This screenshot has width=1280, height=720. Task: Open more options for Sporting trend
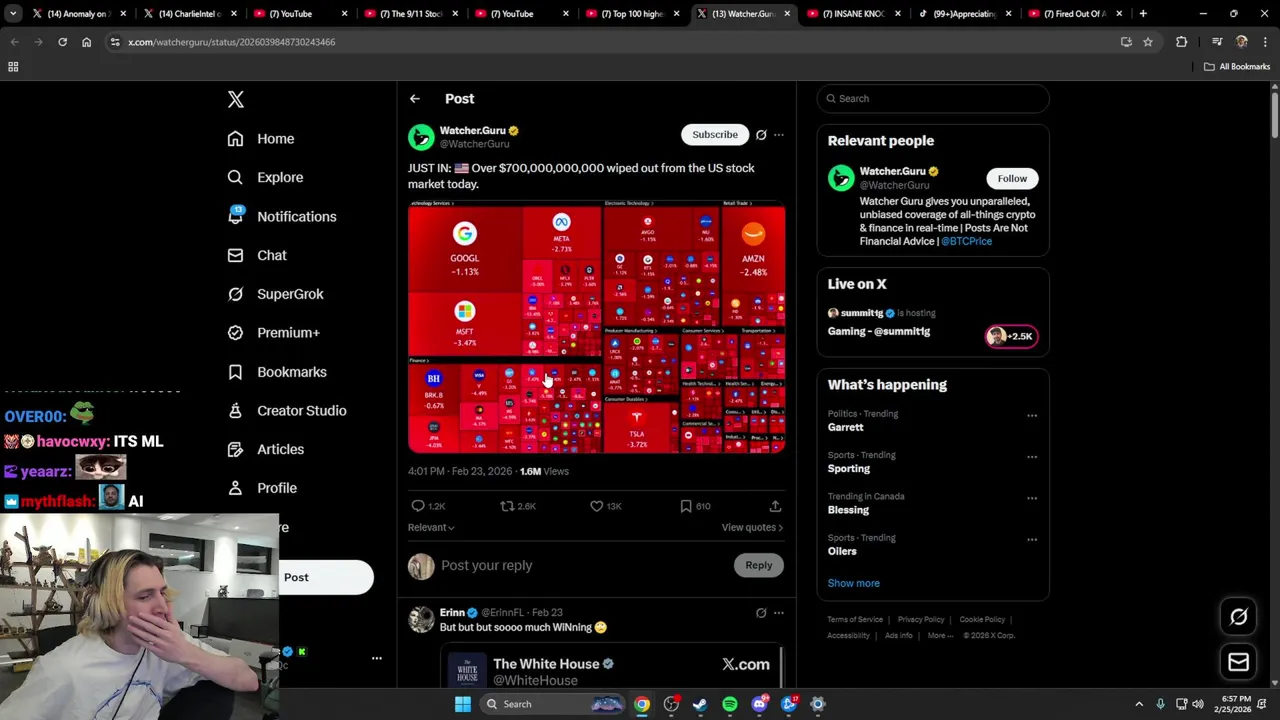pyautogui.click(x=1032, y=457)
